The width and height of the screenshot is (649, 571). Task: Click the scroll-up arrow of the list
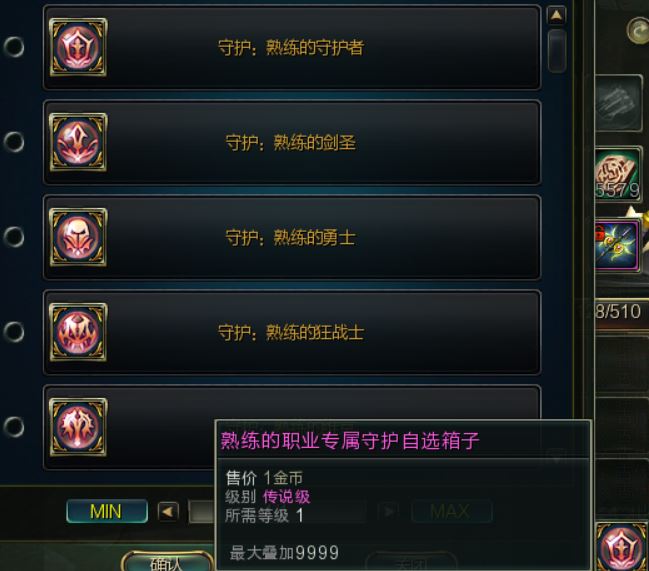(556, 16)
